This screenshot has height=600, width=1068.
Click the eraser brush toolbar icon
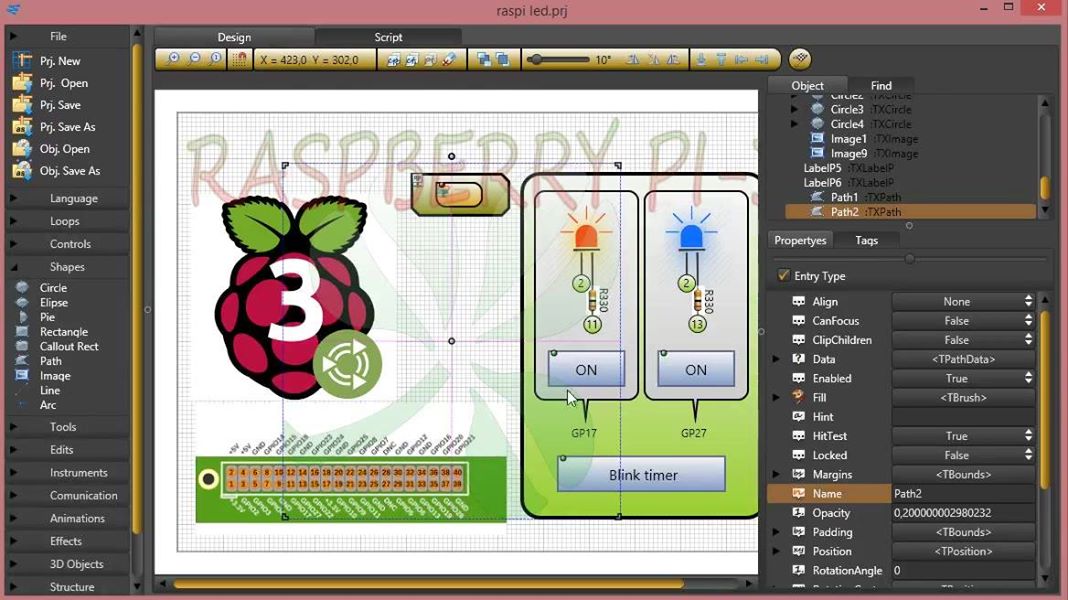click(x=449, y=59)
